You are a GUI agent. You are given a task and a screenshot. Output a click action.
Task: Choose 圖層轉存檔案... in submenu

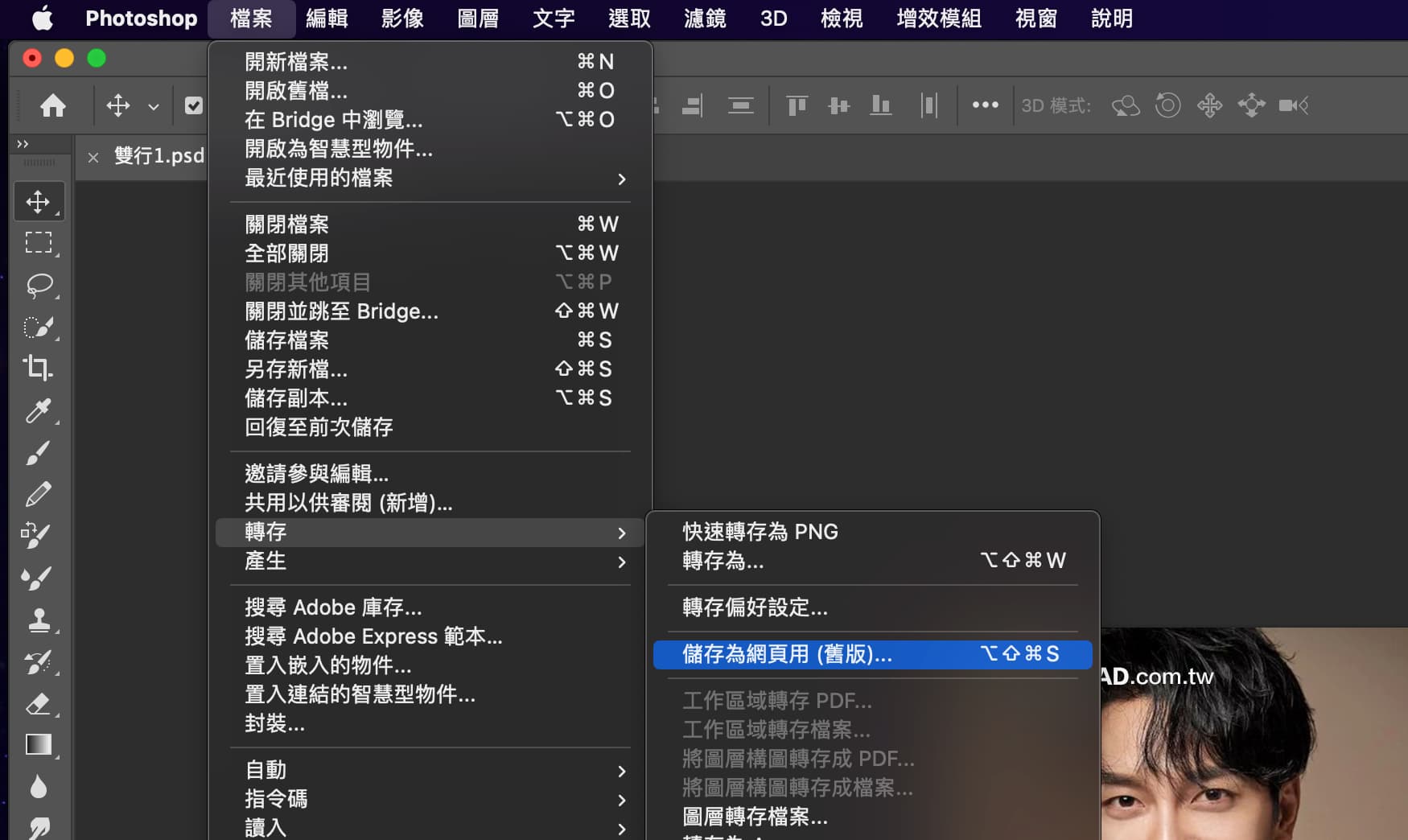873,817
